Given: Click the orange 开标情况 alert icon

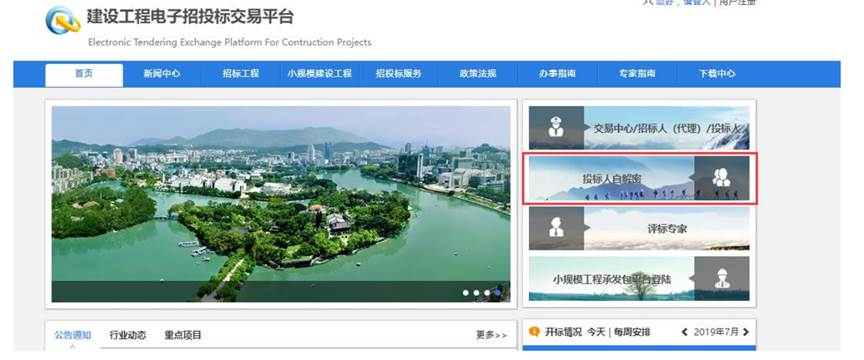Looking at the screenshot, I should coord(534,331).
